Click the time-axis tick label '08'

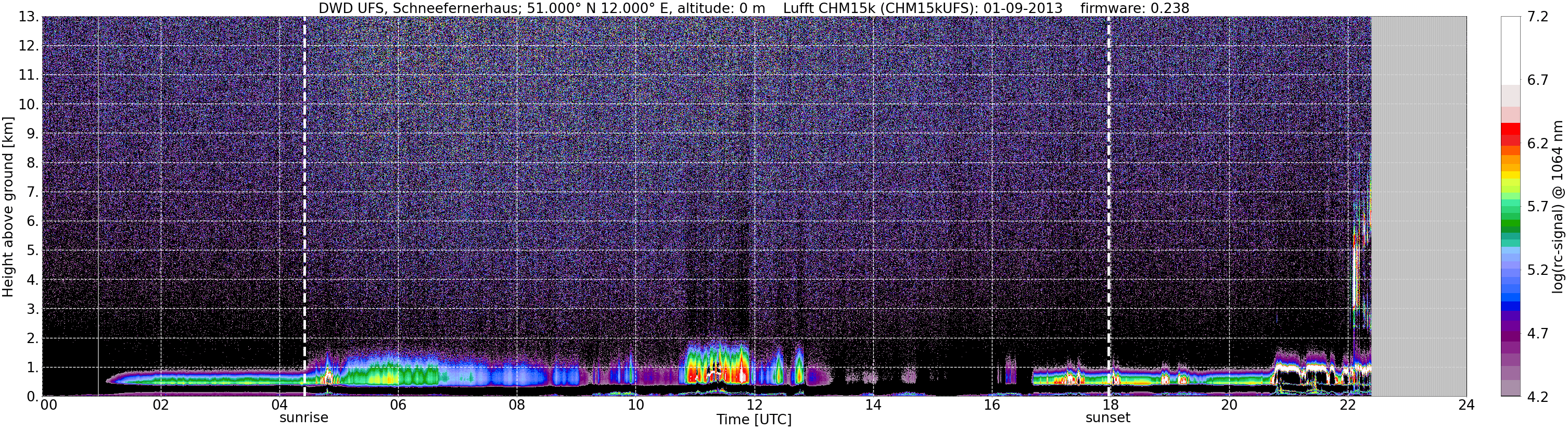click(x=516, y=405)
